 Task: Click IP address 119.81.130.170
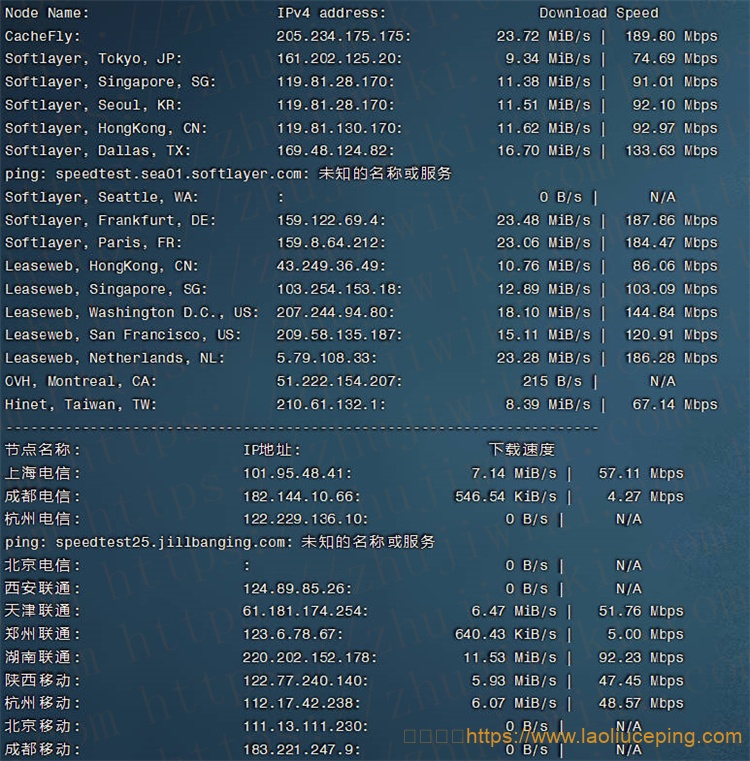[x=339, y=129]
